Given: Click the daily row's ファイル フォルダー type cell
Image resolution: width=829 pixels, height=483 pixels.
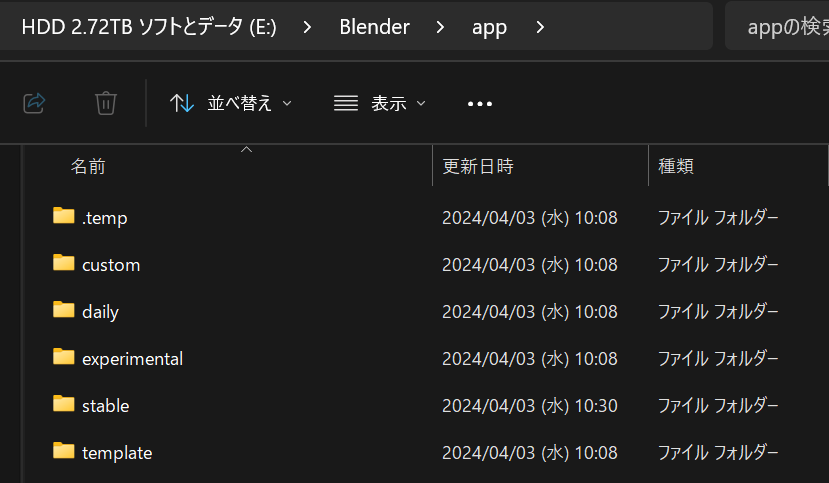Looking at the screenshot, I should [x=718, y=312].
